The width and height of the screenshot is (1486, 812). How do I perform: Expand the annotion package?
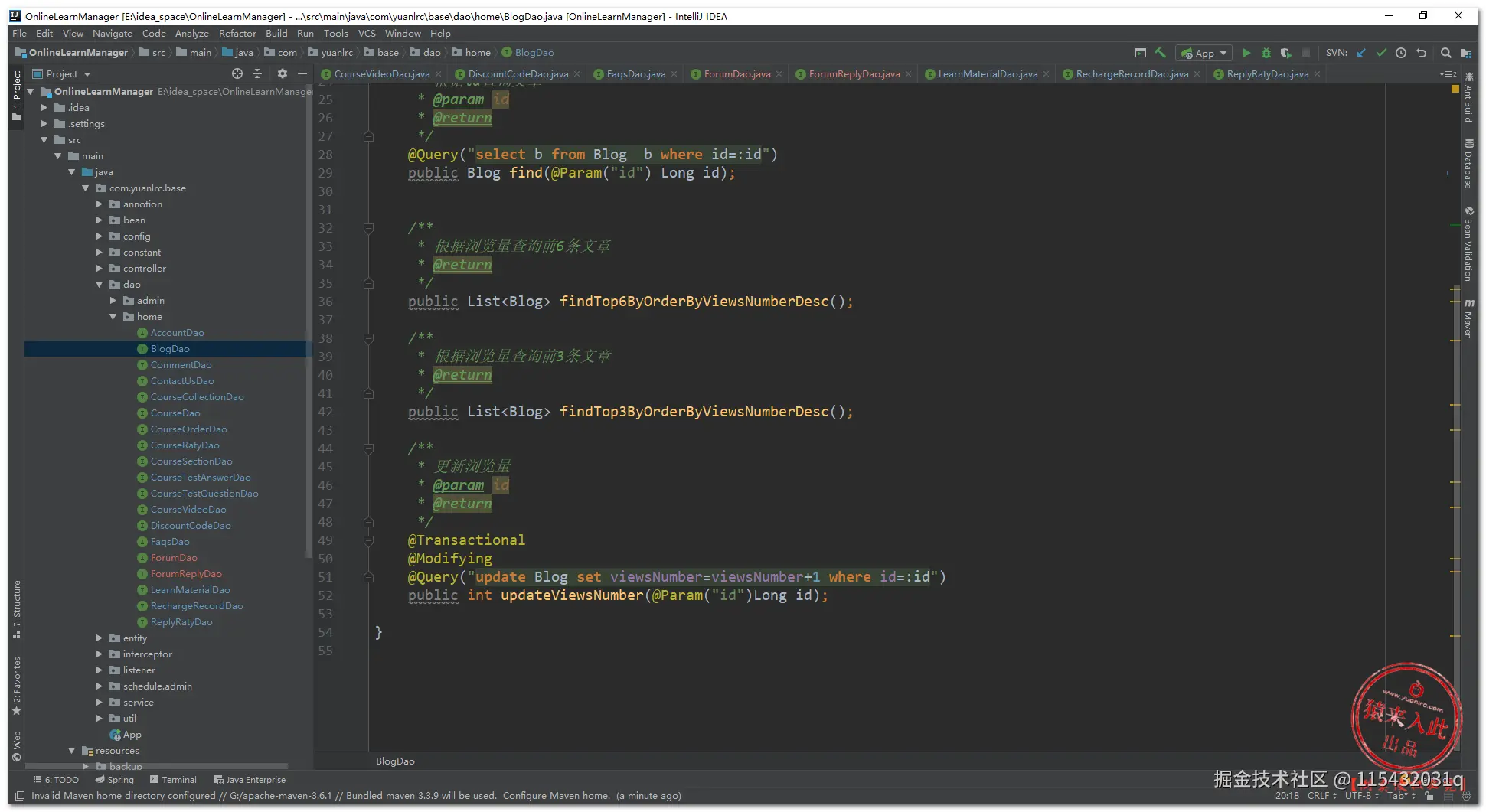[100, 204]
